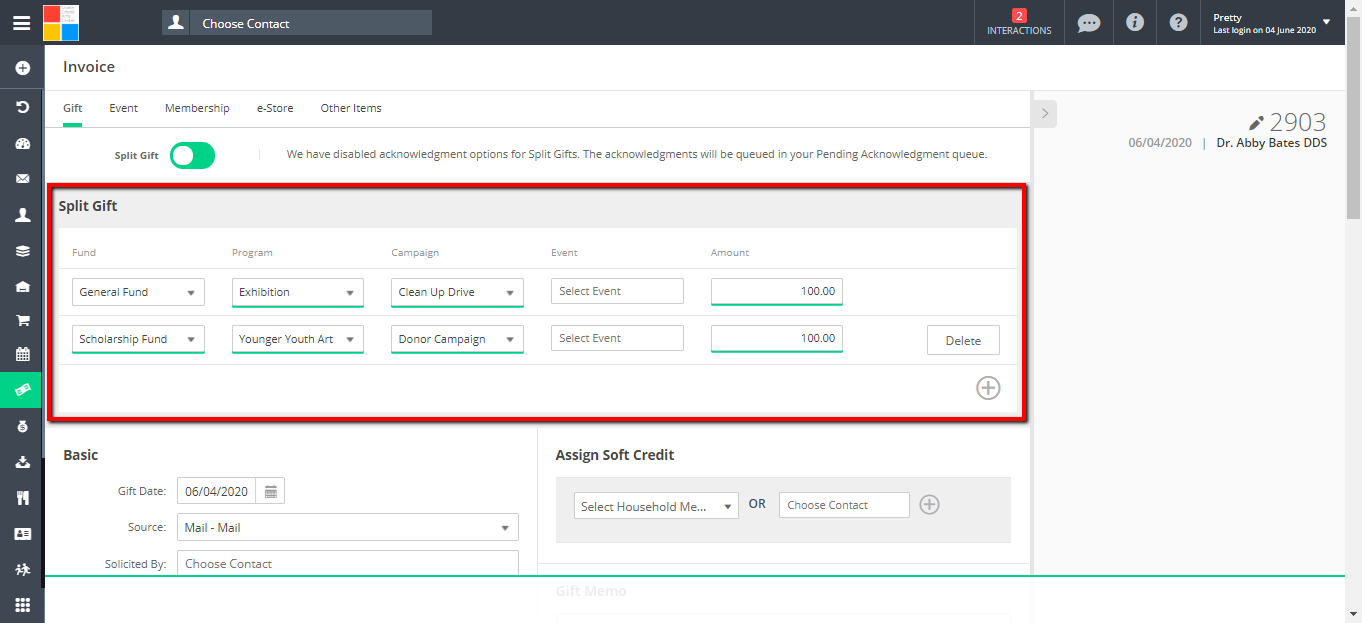1362x623 pixels.
Task: Open the Clean Up Drive campaign dropdown
Action: click(457, 292)
